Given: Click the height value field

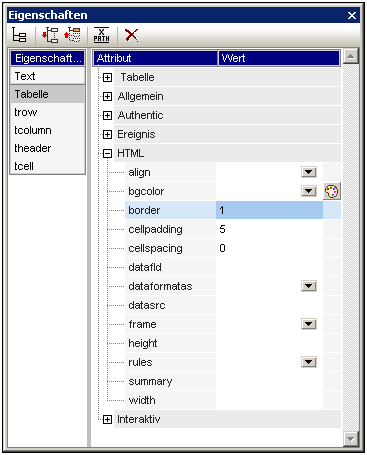Looking at the screenshot, I should (x=269, y=343).
